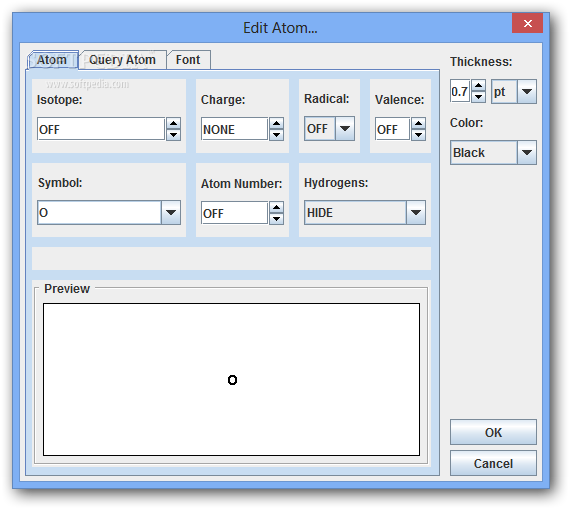Click the O atom in the preview
This screenshot has height=509, width=570.
tap(232, 380)
